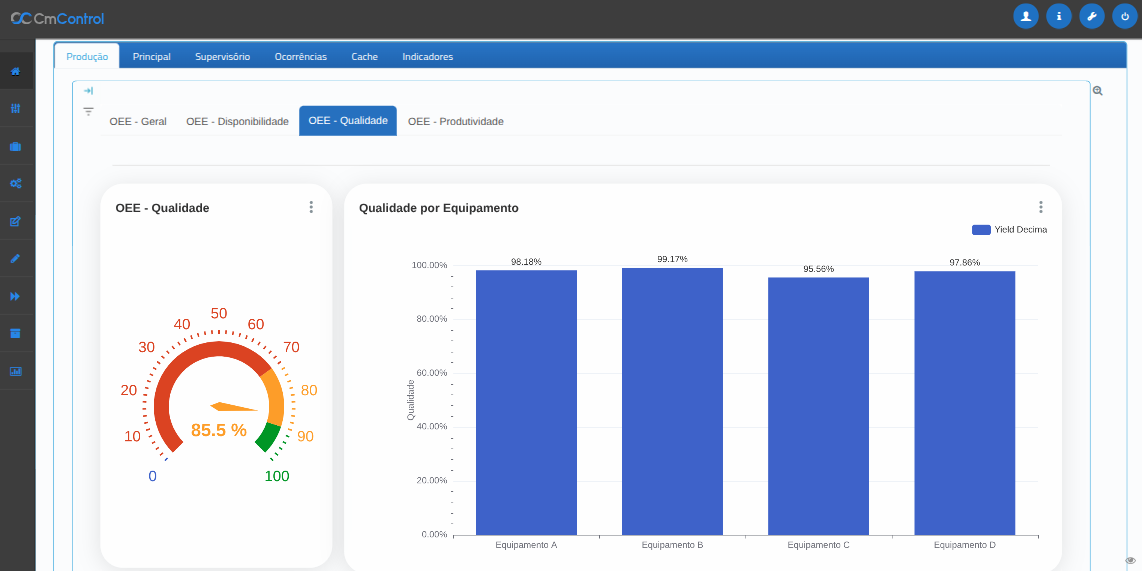The height and width of the screenshot is (571, 1142).
Task: Click the CmControl logo link
Action: click(x=57, y=18)
